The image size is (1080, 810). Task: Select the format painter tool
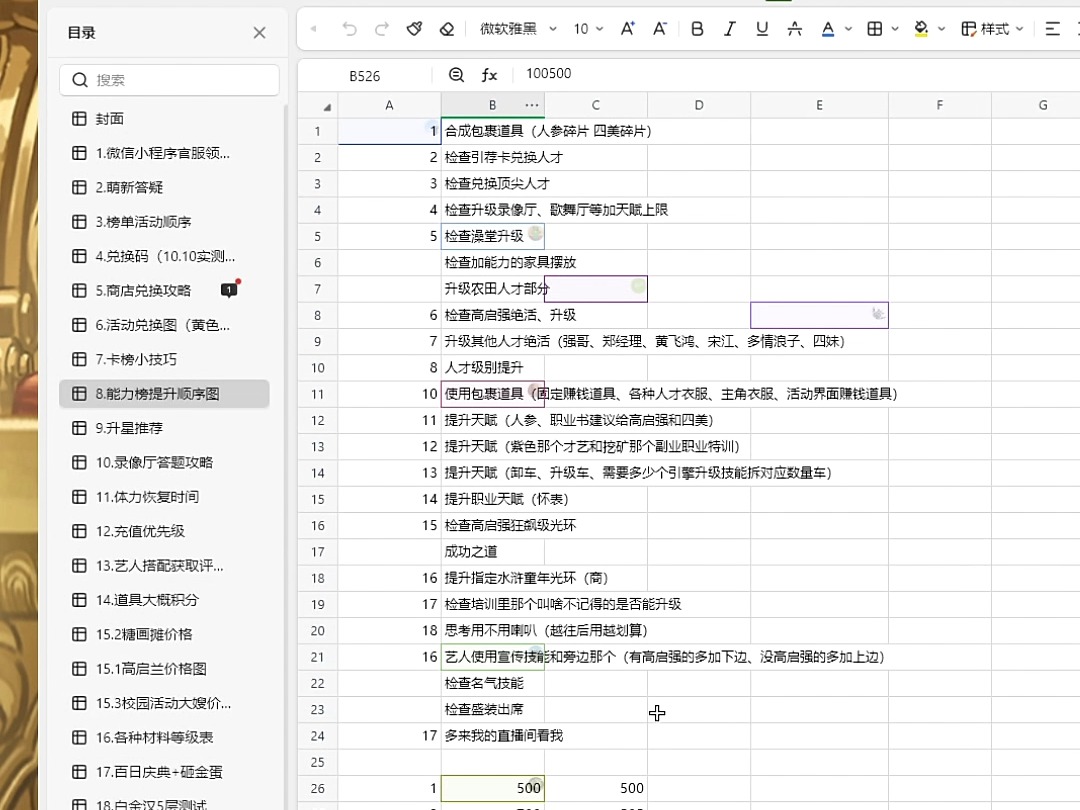coord(414,29)
